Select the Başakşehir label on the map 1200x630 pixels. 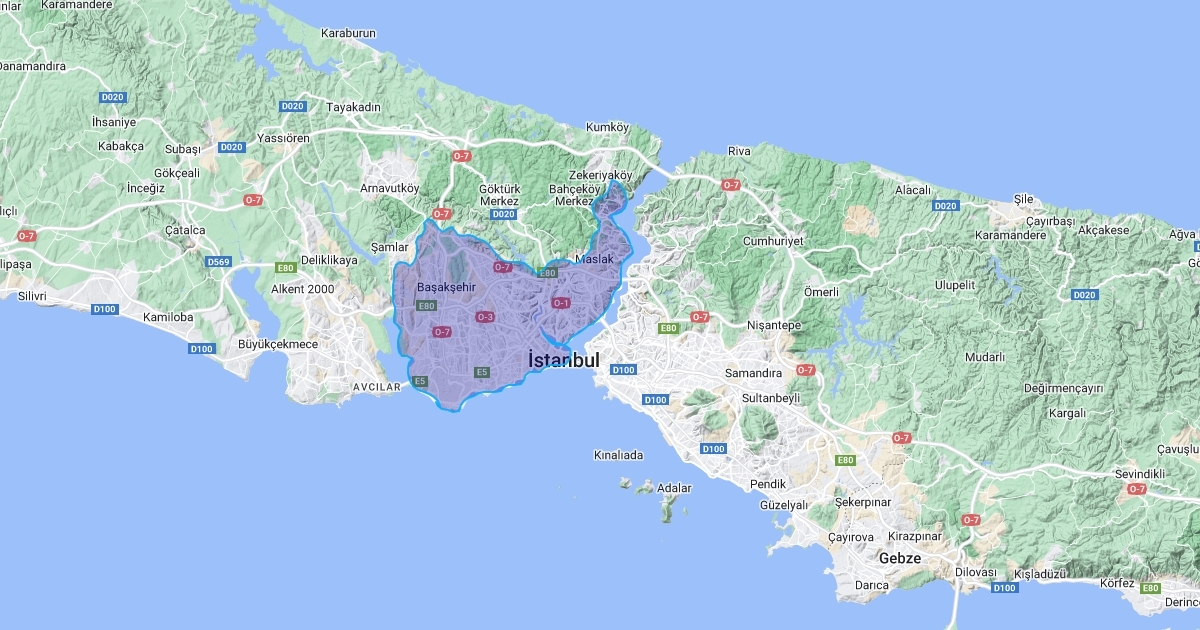[445, 287]
